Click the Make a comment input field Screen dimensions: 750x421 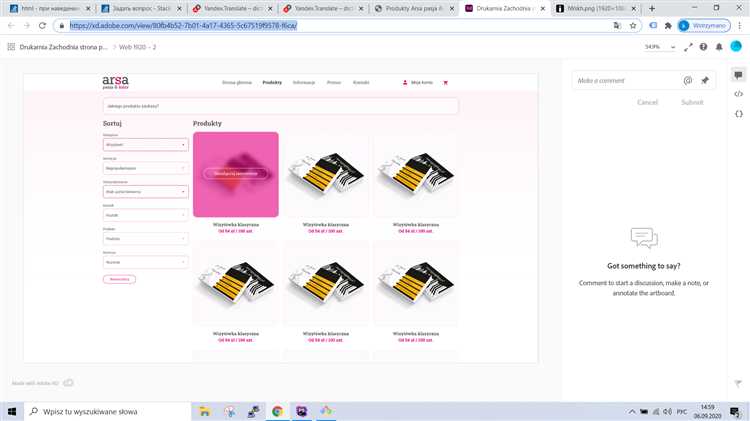click(x=625, y=80)
